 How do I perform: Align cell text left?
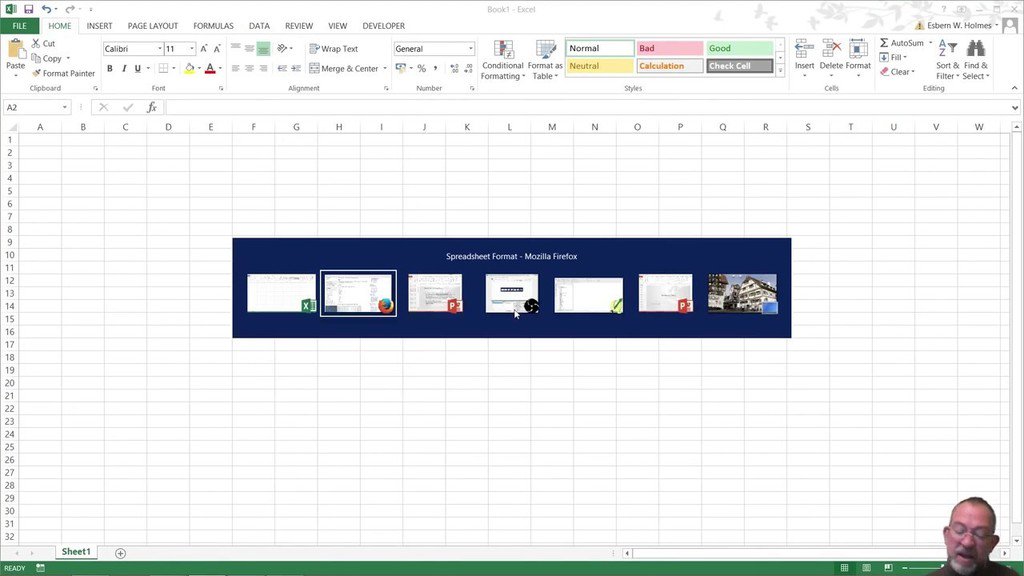point(235,69)
